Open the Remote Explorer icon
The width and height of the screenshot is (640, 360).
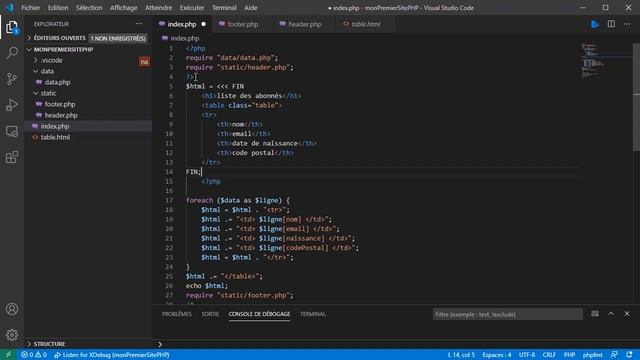click(x=12, y=131)
